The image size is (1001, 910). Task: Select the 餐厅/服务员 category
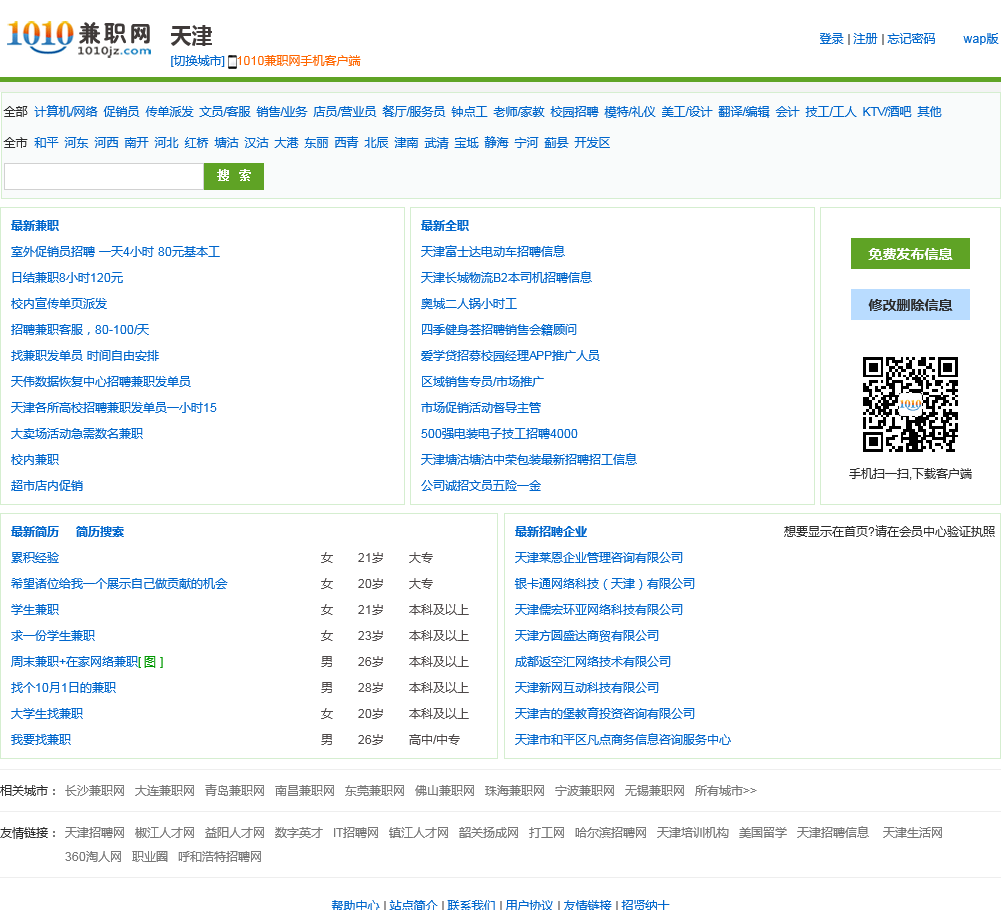(x=414, y=112)
